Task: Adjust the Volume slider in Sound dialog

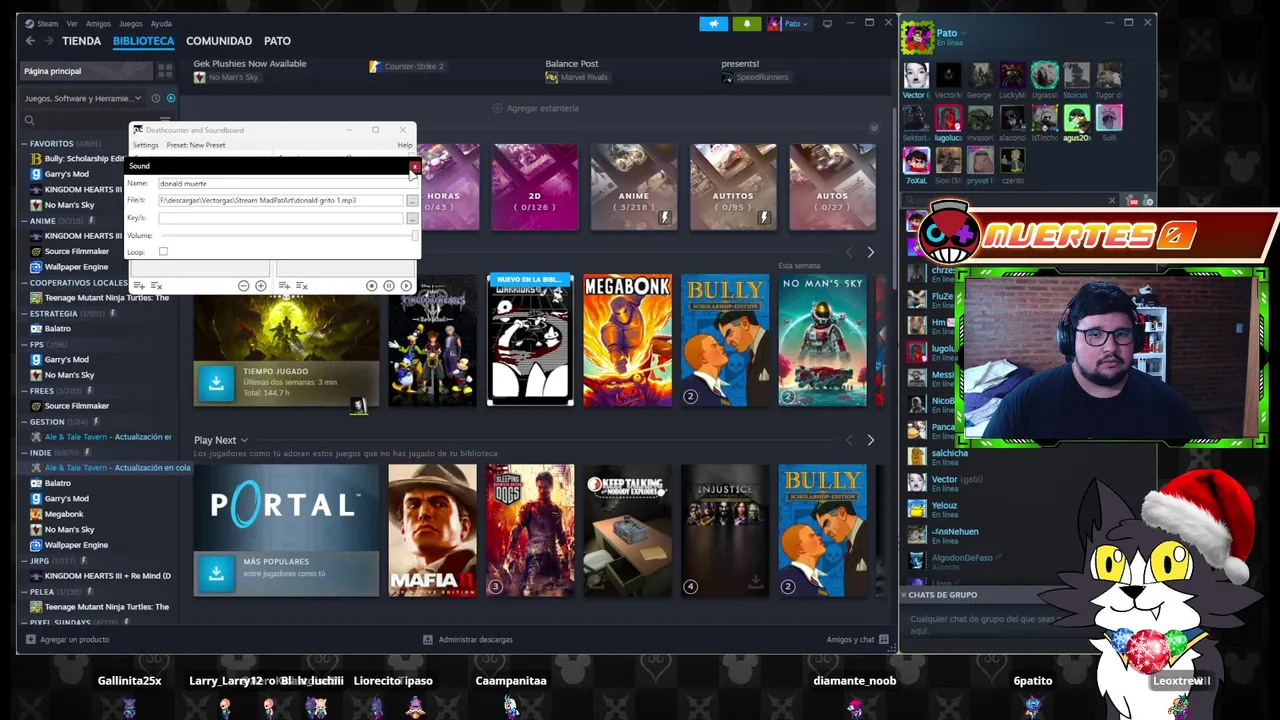Action: coord(288,236)
